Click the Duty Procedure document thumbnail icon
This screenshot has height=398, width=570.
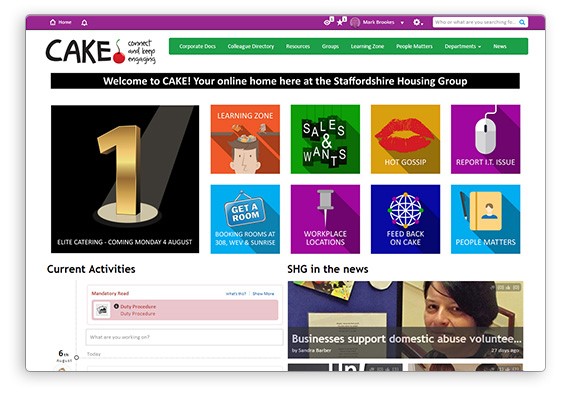pyautogui.click(x=102, y=310)
